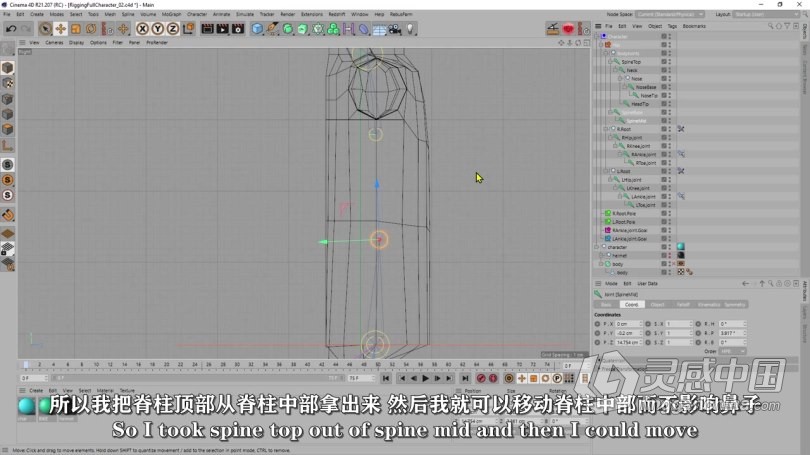
Task: Click the Floor grid icon
Action: pos(379,29)
